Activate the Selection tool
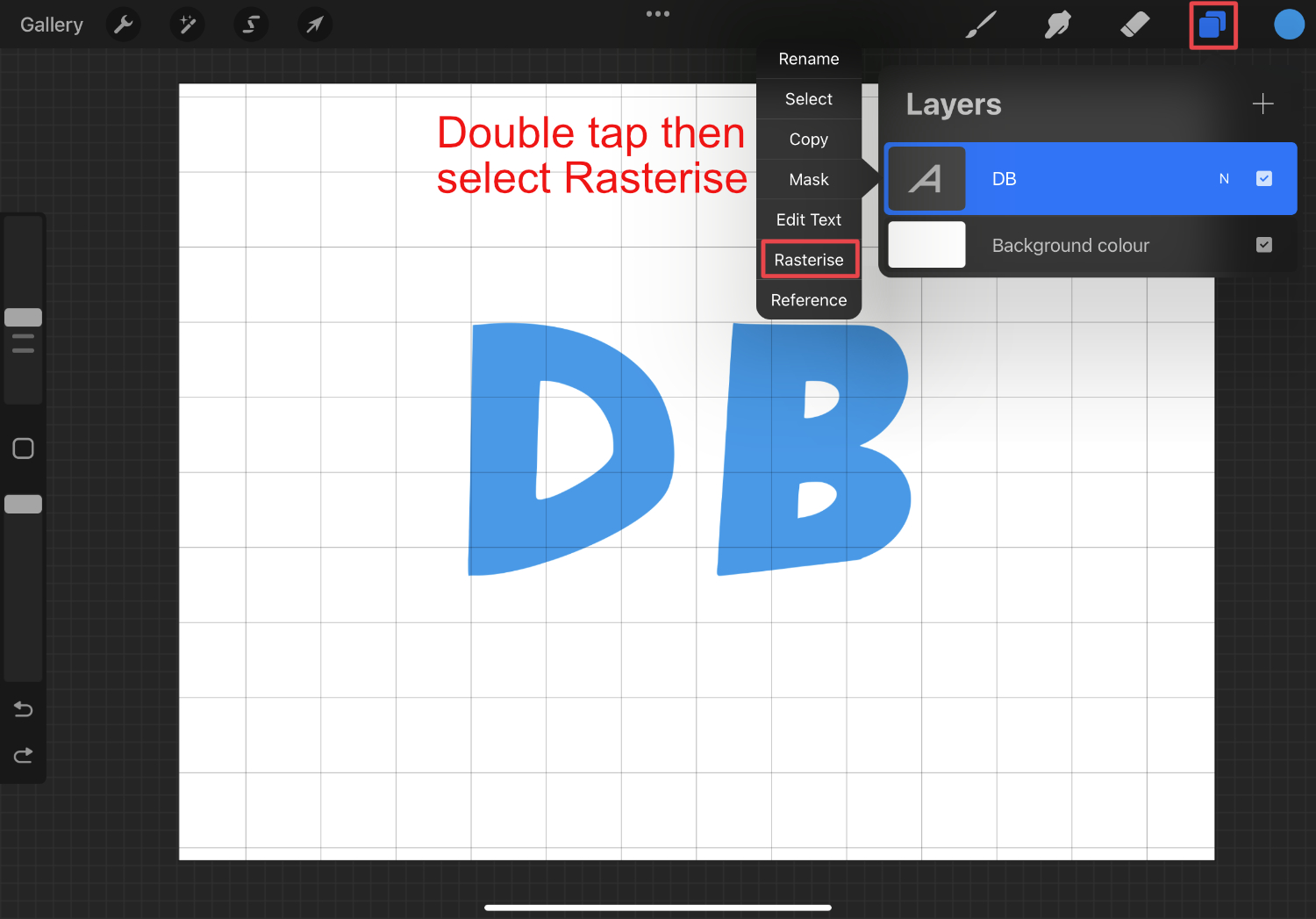 point(251,24)
